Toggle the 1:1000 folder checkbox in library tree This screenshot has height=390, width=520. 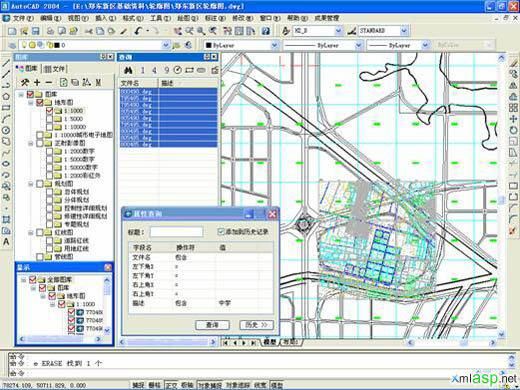coord(49,111)
